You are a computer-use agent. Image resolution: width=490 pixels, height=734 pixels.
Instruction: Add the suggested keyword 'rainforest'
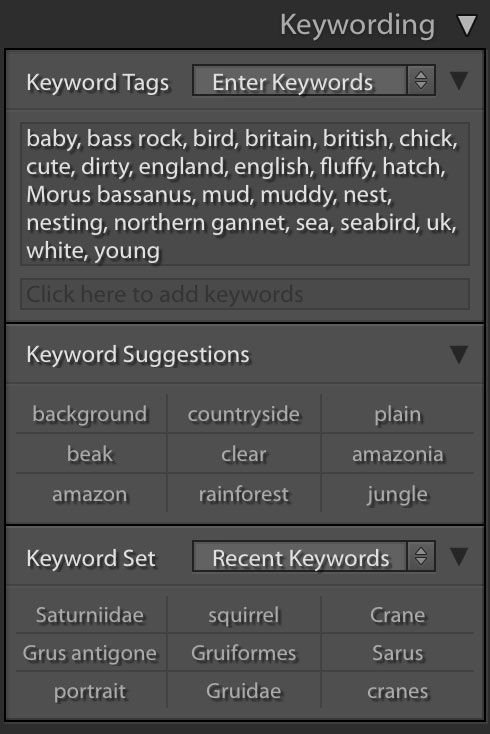click(244, 494)
